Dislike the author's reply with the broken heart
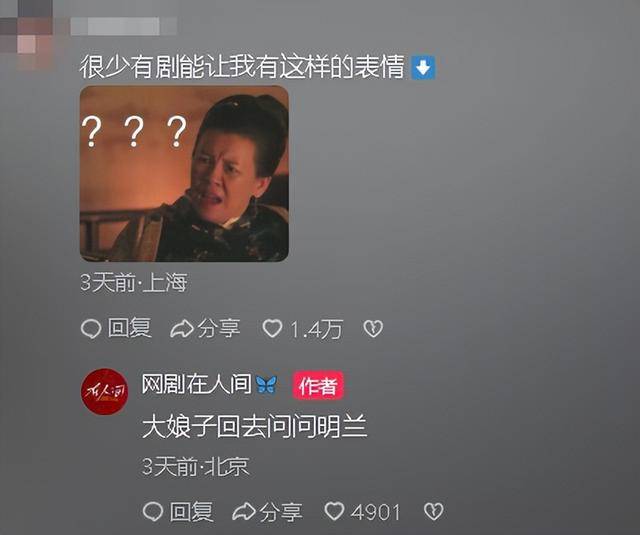Image resolution: width=640 pixels, height=535 pixels. (433, 511)
